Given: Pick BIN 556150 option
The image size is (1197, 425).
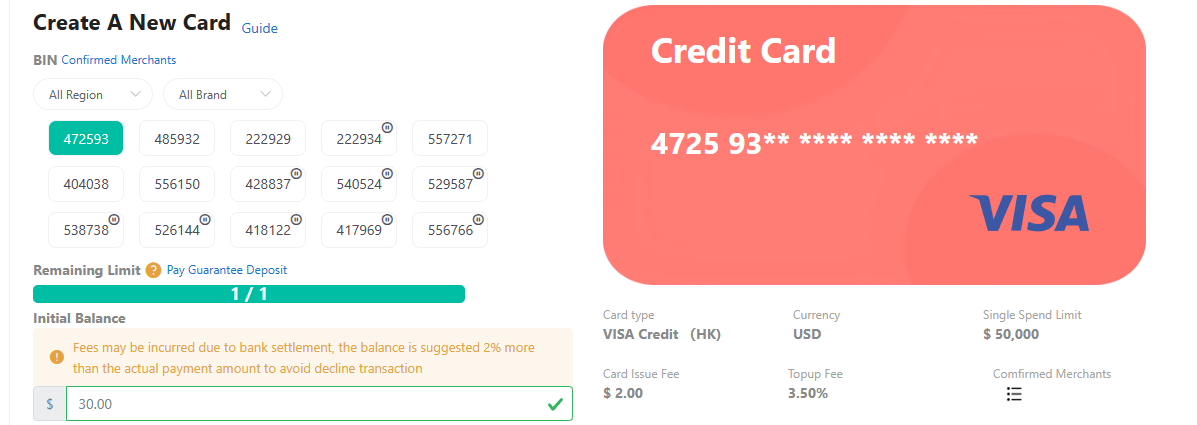Looking at the screenshot, I should click(177, 184).
